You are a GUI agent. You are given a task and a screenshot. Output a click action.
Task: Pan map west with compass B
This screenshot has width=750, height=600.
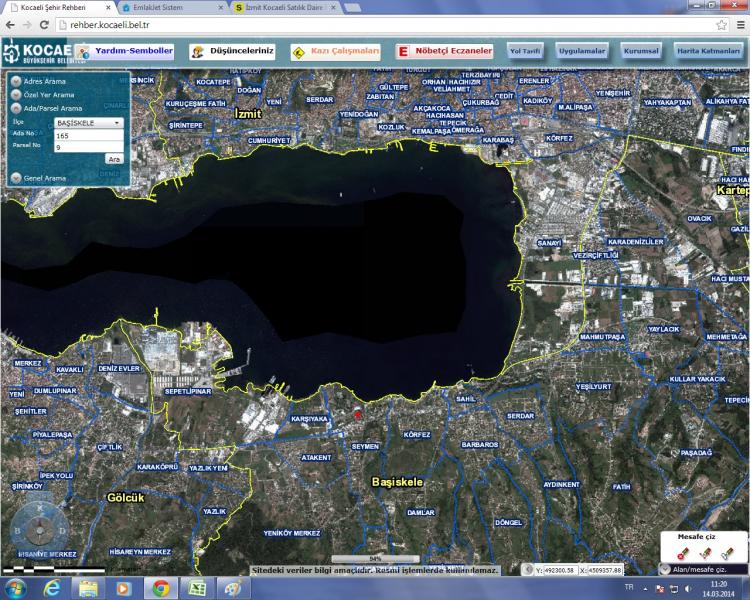pyautogui.click(x=18, y=531)
